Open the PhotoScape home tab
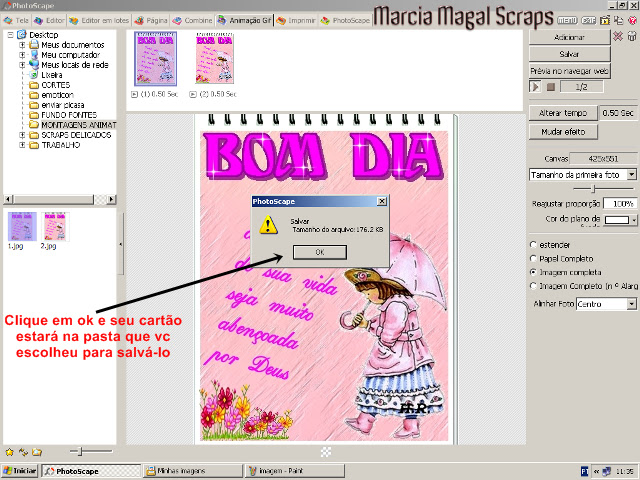The width and height of the screenshot is (640, 480). [345, 20]
